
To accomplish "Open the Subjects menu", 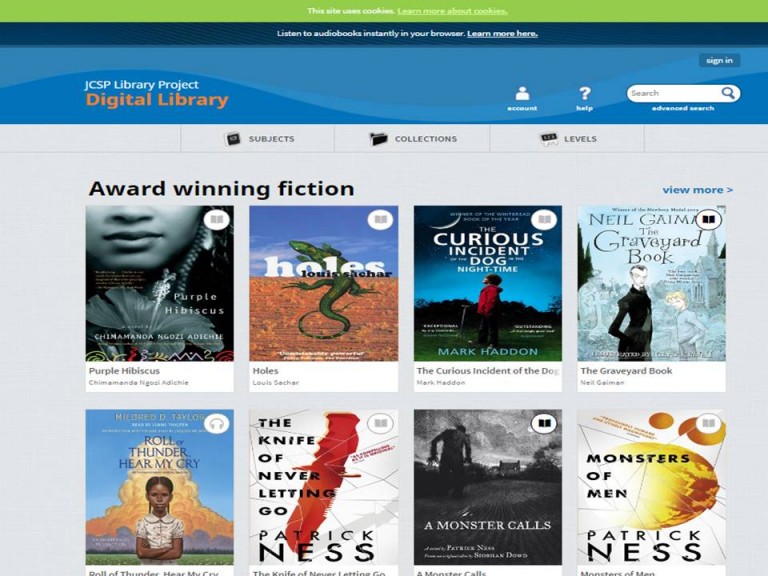I will (258, 139).
